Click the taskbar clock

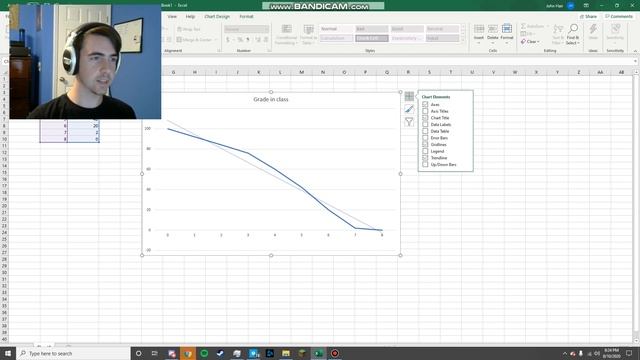611,353
